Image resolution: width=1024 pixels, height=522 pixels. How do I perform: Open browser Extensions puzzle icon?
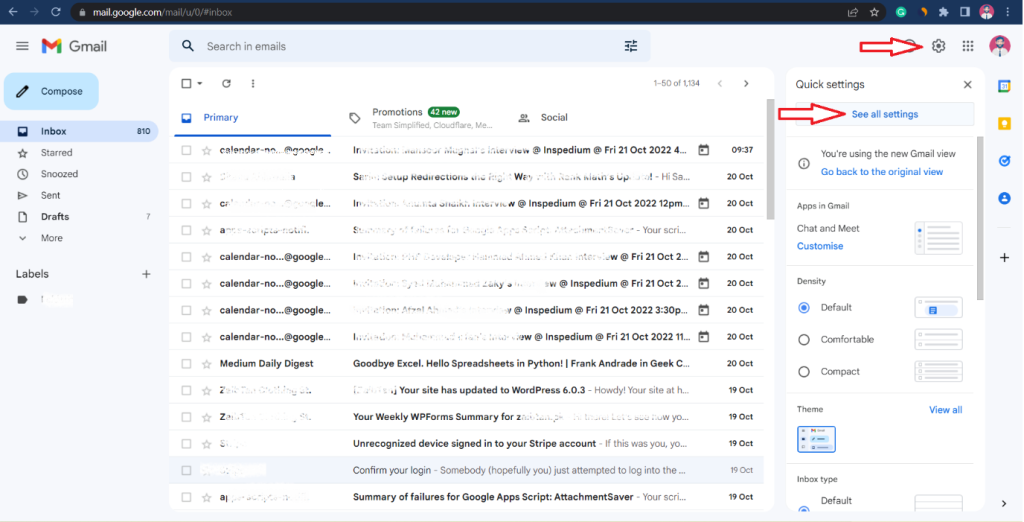coord(943,12)
